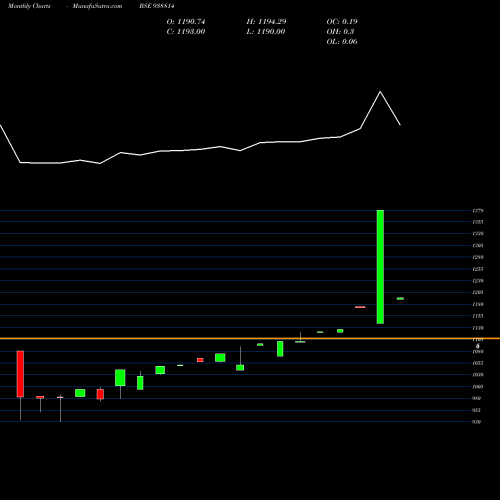Click the low value "L: 1190.00"
500x500 pixels.
point(266,32)
